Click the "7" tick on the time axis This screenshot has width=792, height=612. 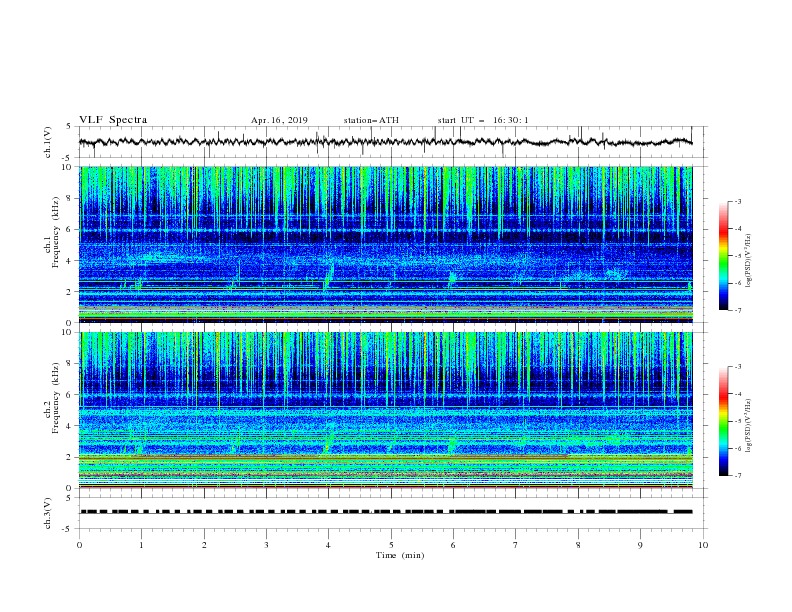point(516,545)
